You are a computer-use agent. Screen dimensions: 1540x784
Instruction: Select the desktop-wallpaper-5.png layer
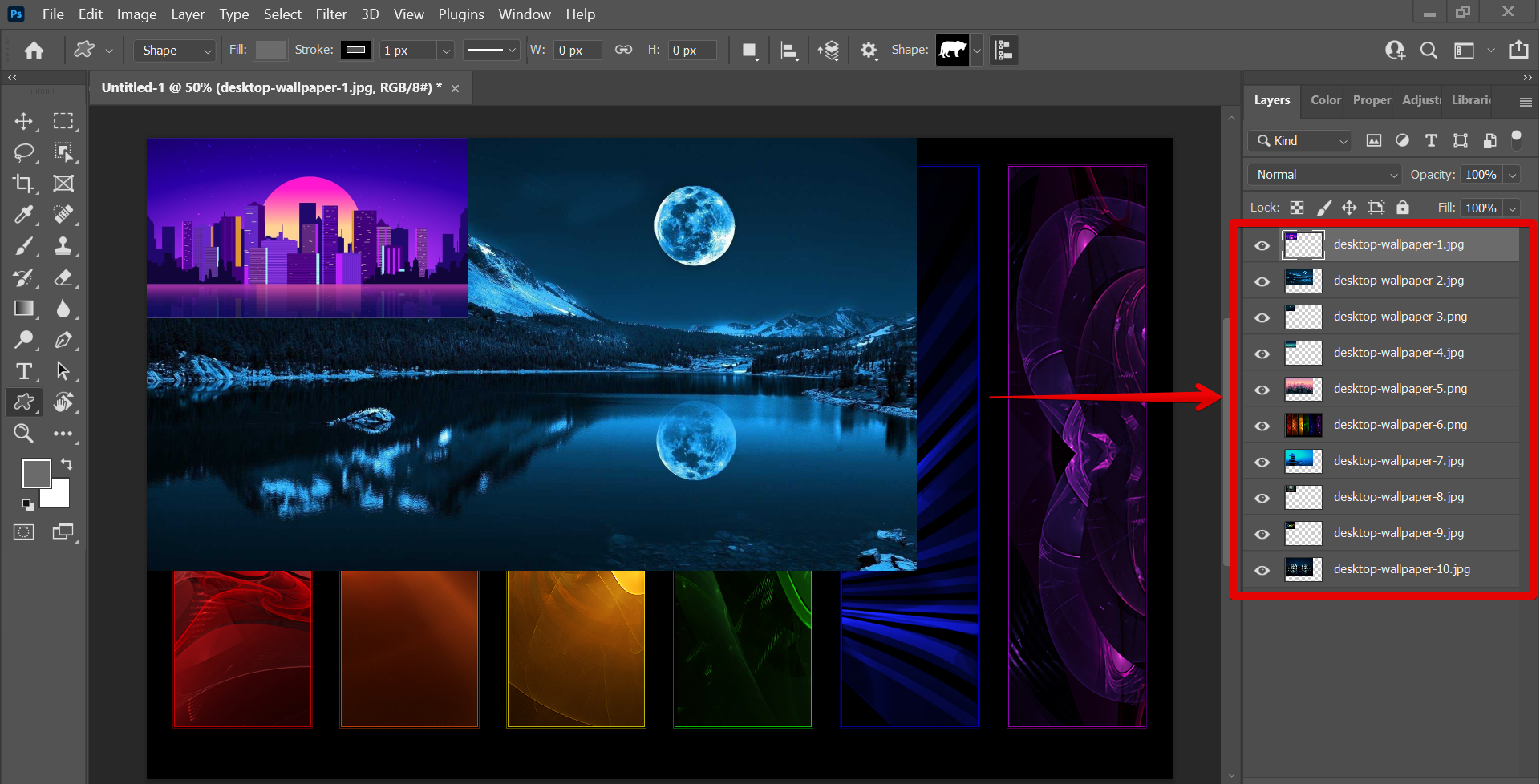(1400, 389)
